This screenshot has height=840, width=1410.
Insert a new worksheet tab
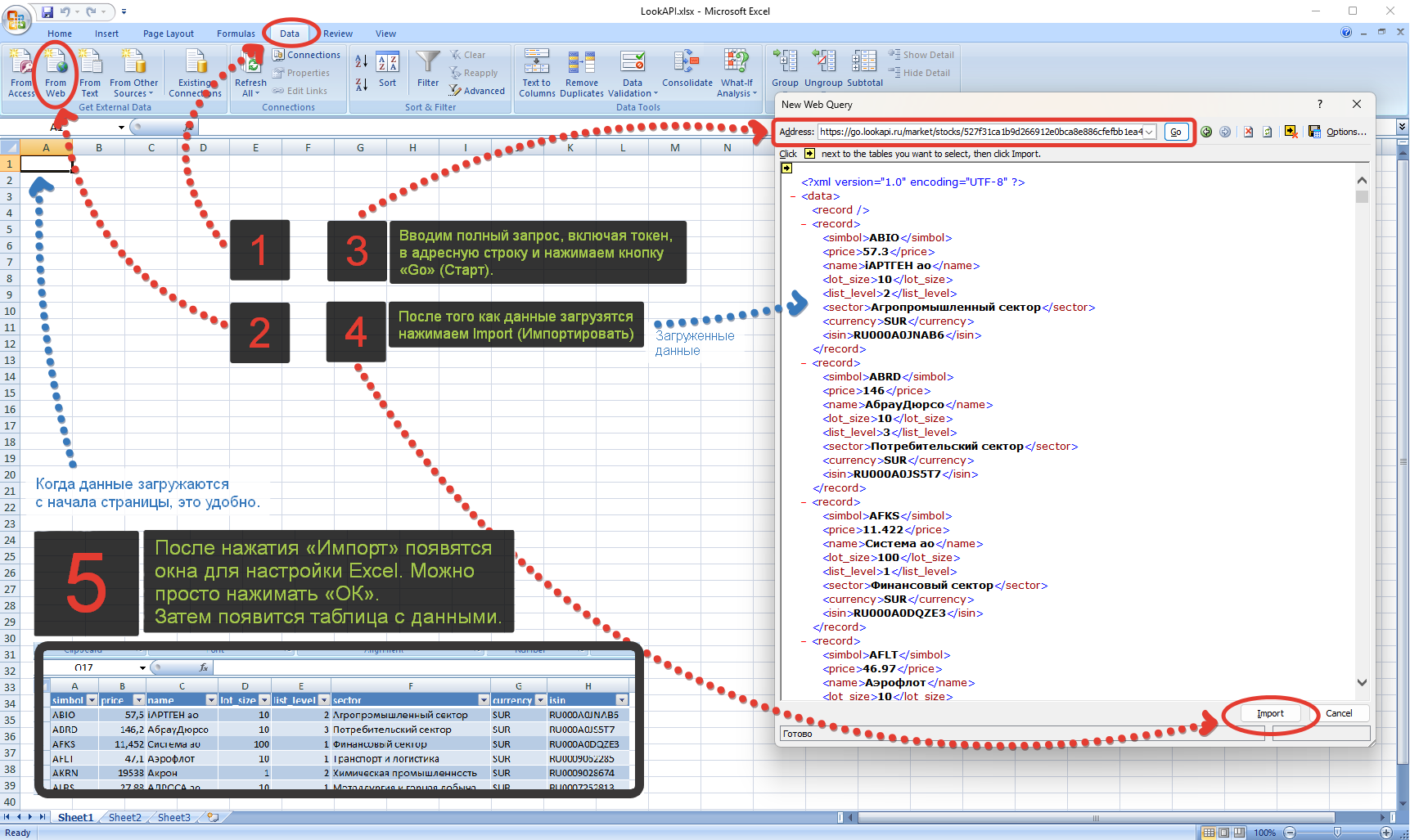click(x=214, y=817)
